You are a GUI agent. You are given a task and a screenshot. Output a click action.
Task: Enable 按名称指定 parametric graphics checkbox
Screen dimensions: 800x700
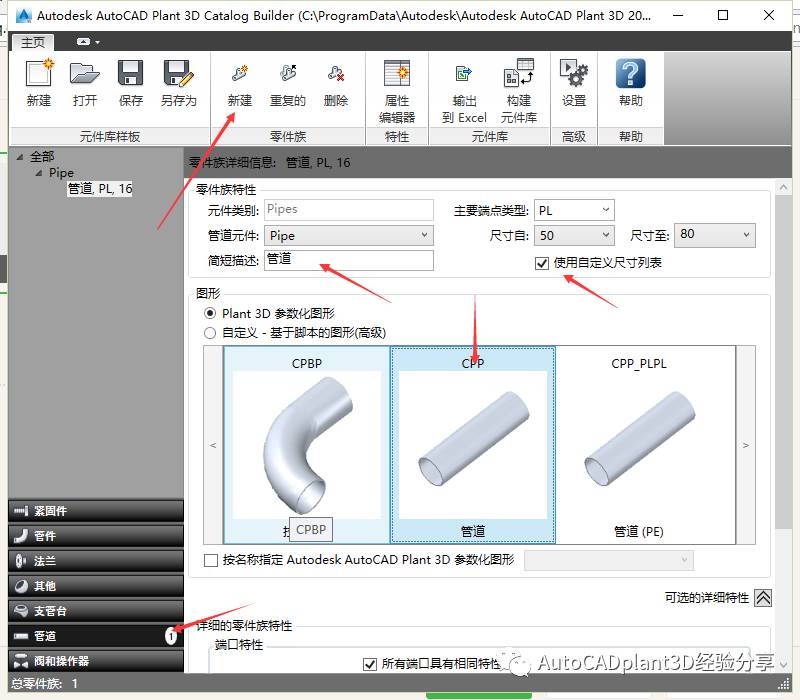(x=210, y=560)
